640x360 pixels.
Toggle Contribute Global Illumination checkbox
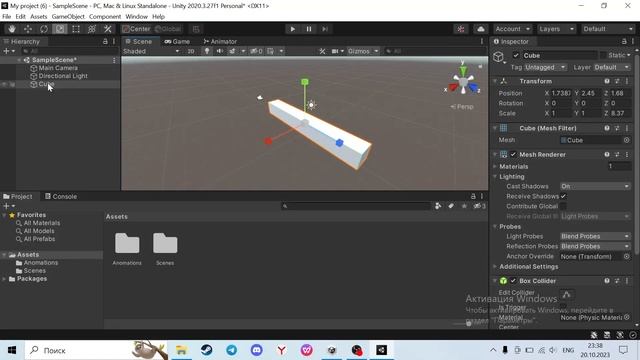click(563, 206)
